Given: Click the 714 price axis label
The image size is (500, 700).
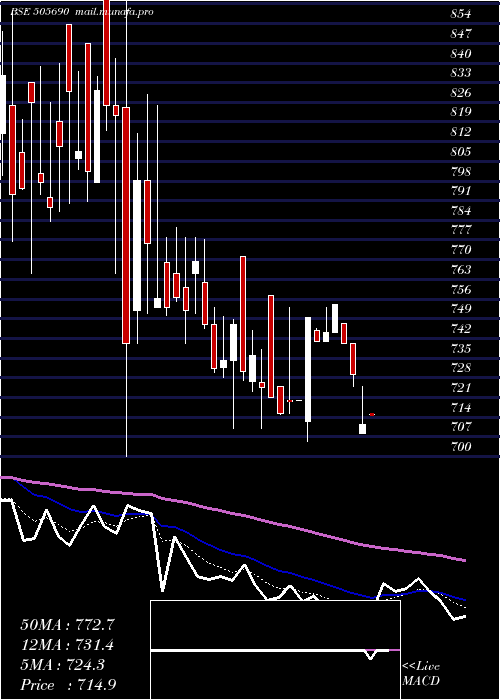Looking at the screenshot, I should [461, 407].
